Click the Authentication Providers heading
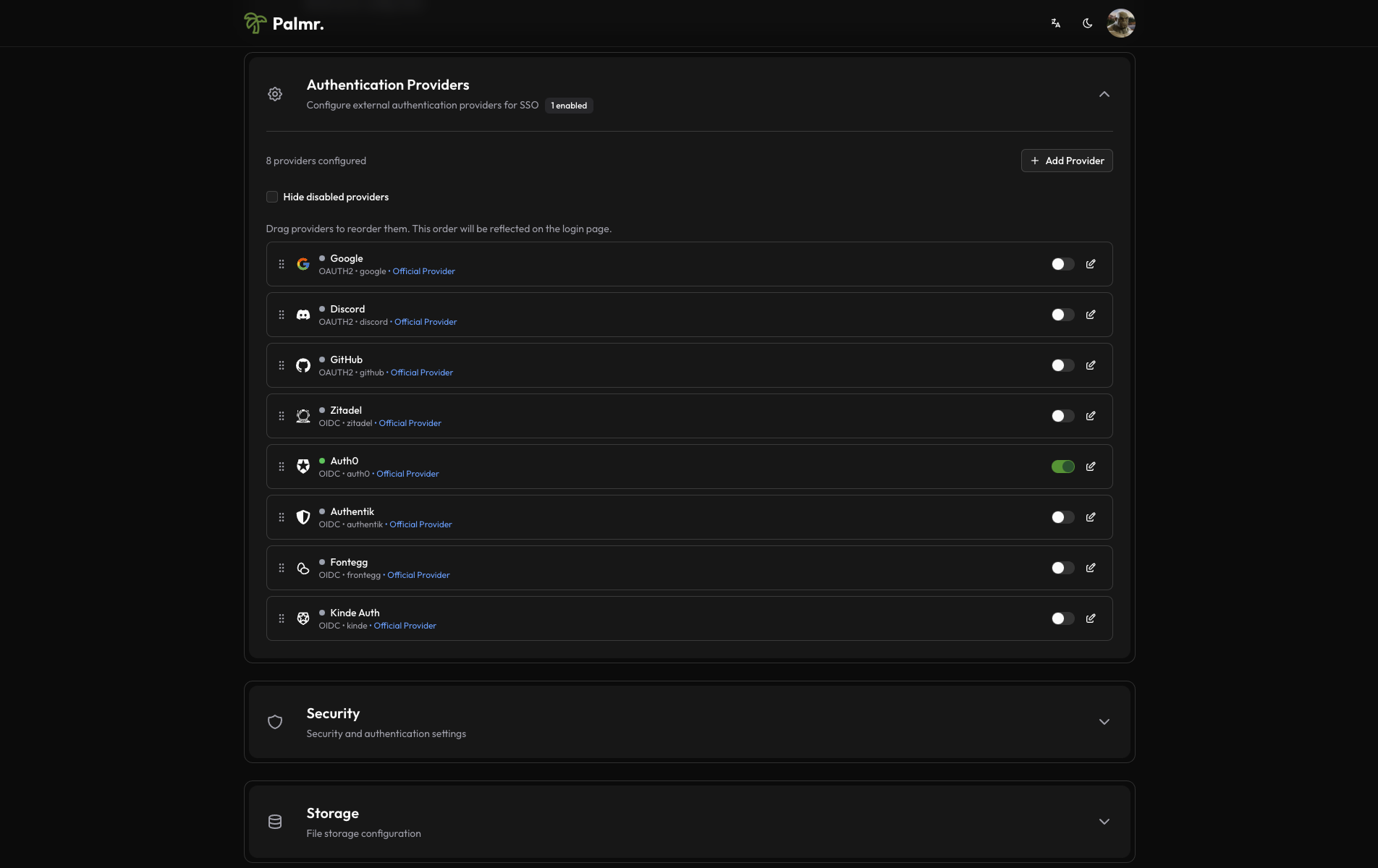The image size is (1378, 868). (388, 85)
